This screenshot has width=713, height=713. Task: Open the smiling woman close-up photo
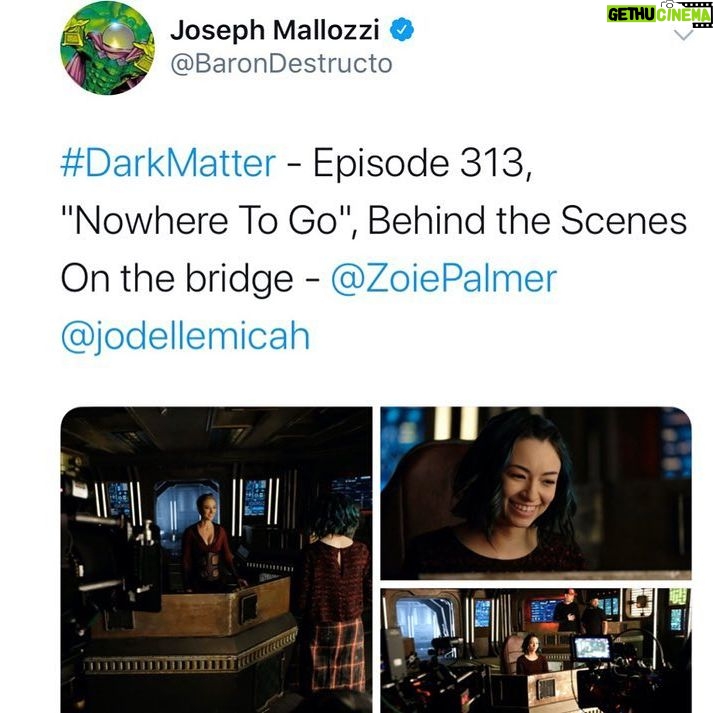536,493
